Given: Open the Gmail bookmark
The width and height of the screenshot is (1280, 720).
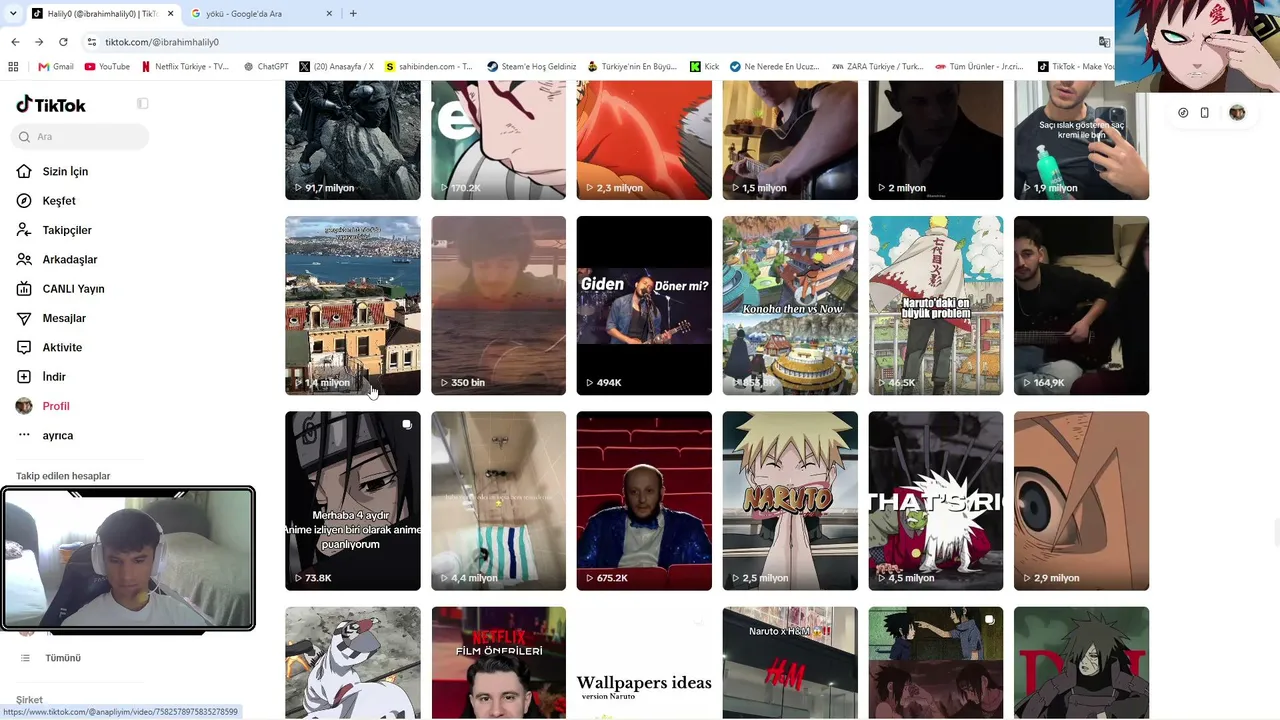Looking at the screenshot, I should pos(56,67).
